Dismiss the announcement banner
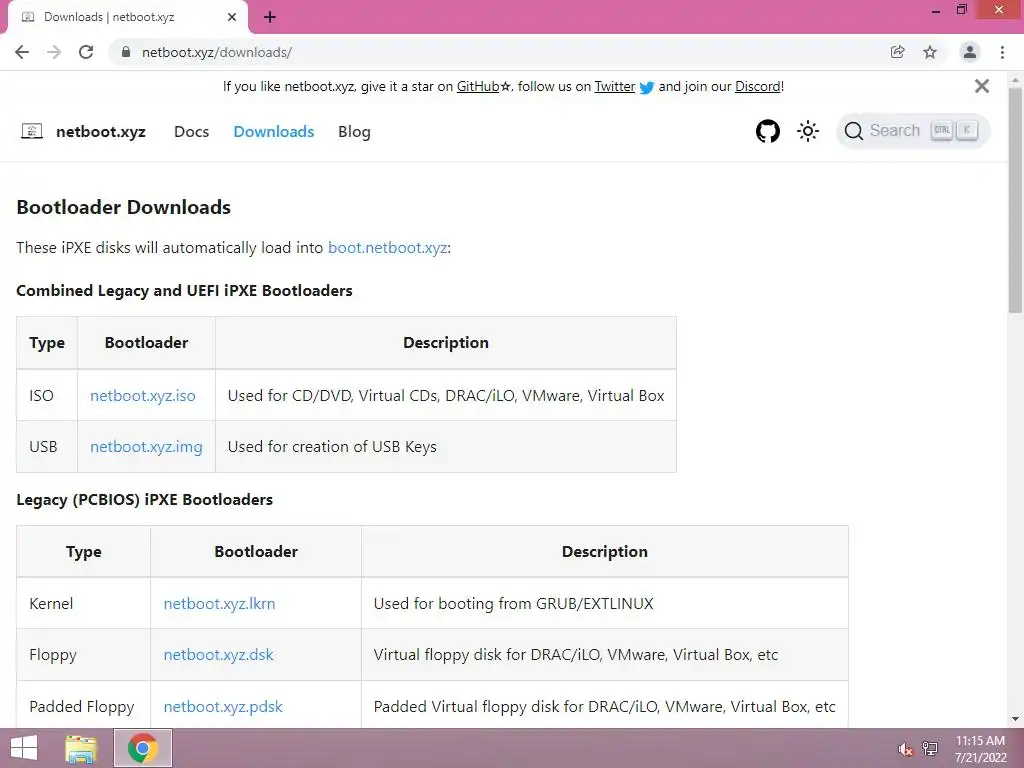1024x768 pixels. click(x=982, y=86)
